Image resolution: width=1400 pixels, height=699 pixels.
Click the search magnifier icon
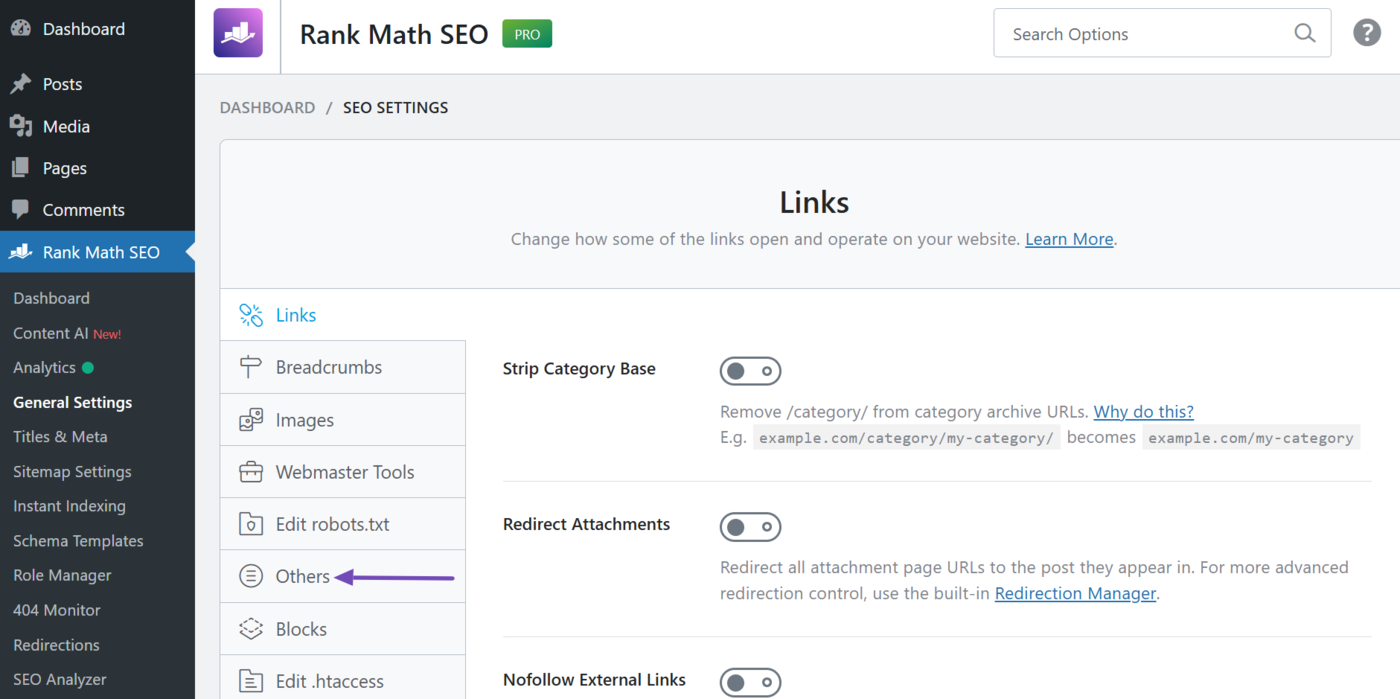click(x=1304, y=33)
